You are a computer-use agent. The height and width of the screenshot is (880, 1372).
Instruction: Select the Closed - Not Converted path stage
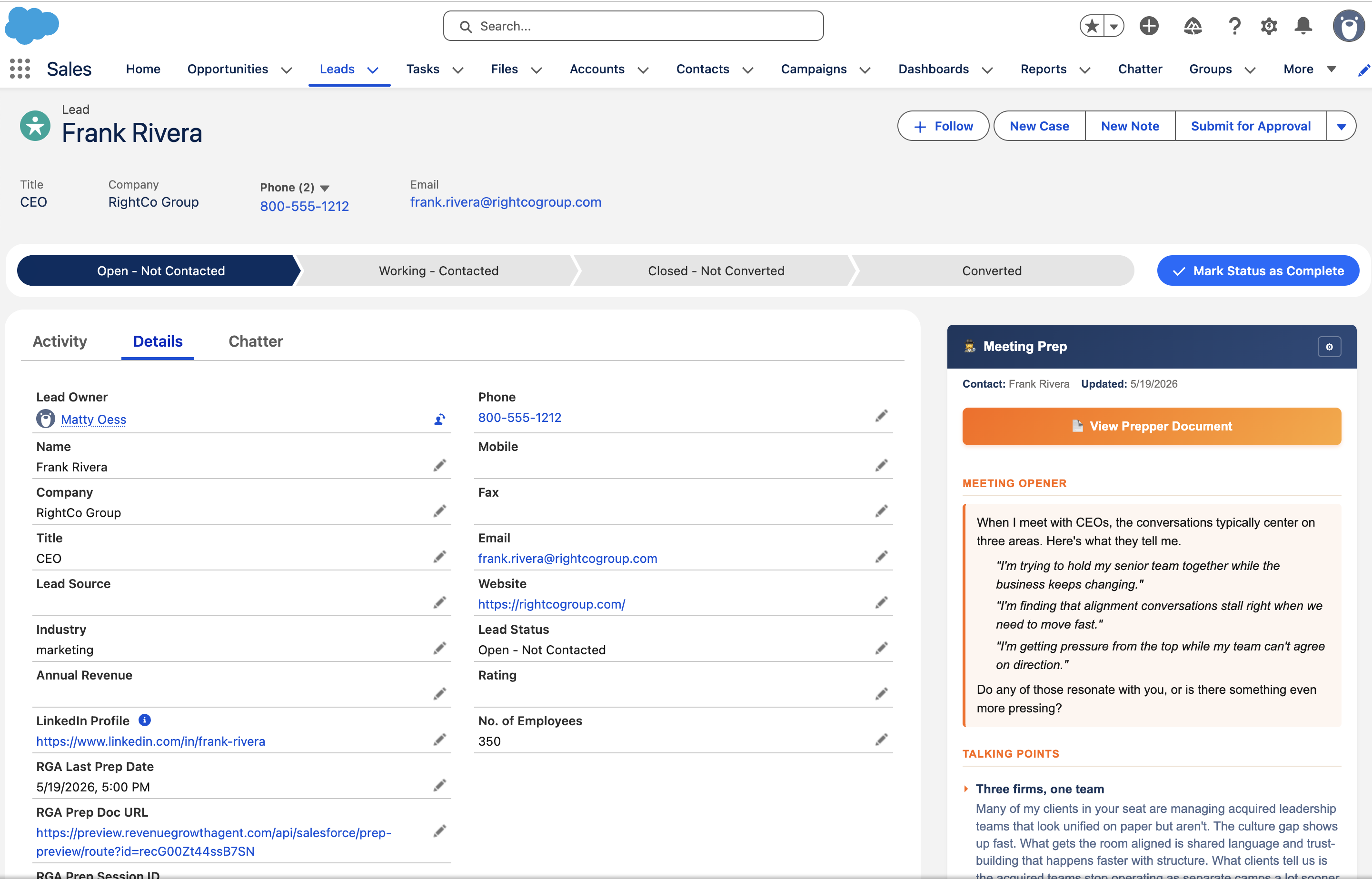click(x=716, y=271)
